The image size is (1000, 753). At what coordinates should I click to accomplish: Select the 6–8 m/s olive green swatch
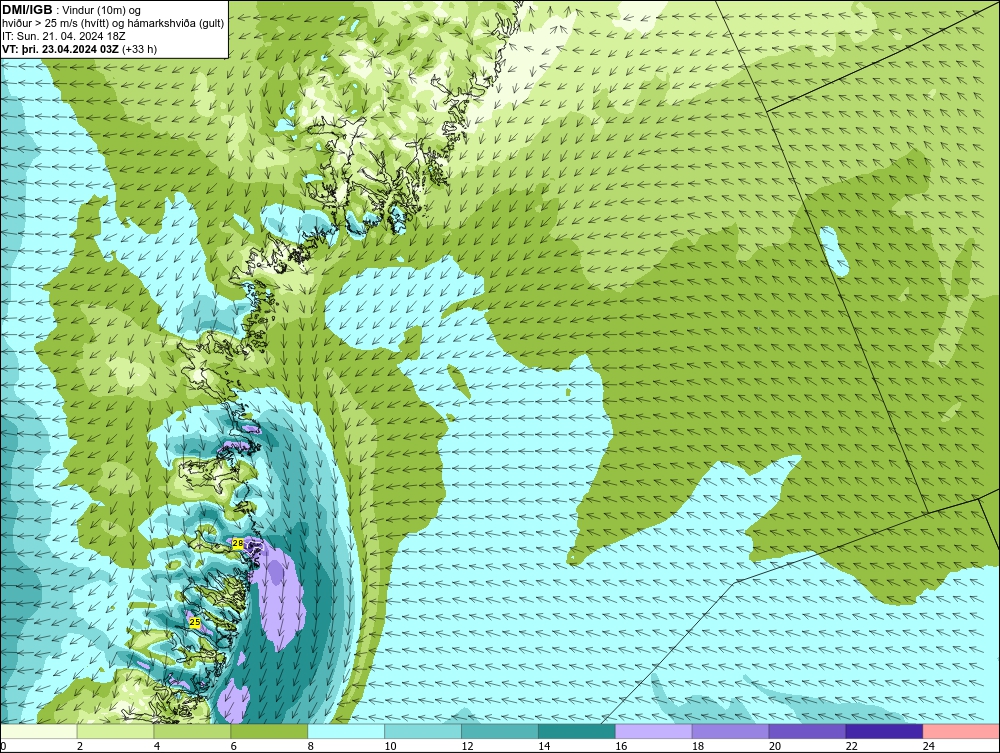pos(269,731)
